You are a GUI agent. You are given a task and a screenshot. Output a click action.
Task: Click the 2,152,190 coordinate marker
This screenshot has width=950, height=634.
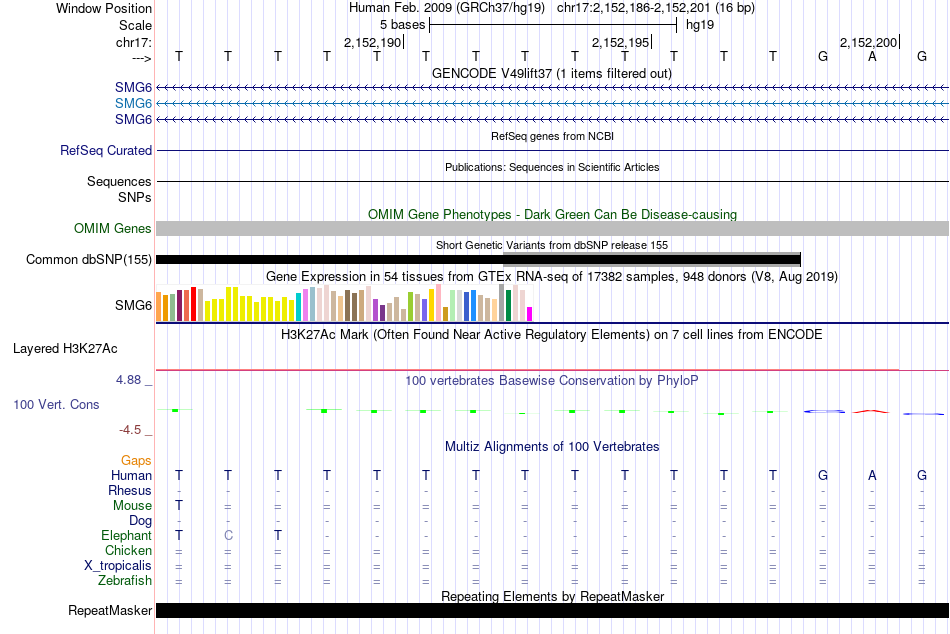(x=373, y=42)
